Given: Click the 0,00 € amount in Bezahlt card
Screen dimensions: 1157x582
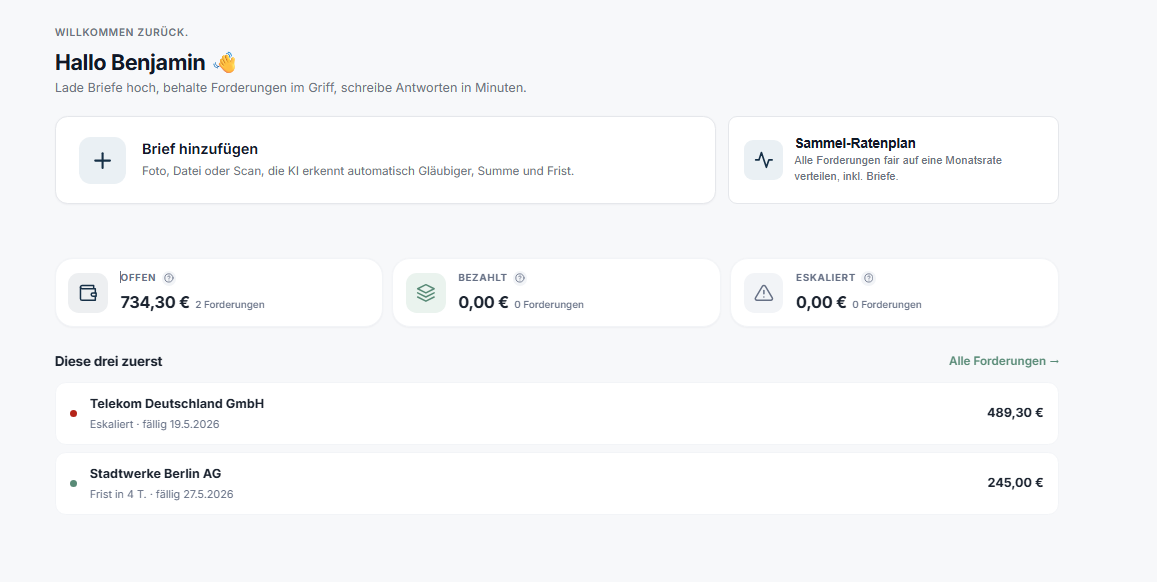Looking at the screenshot, I should pos(483,302).
